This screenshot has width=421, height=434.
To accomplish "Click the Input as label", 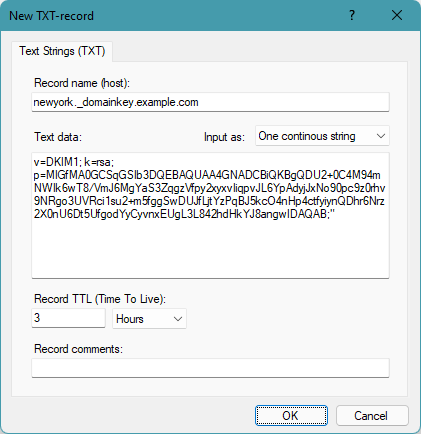I will coord(224,137).
